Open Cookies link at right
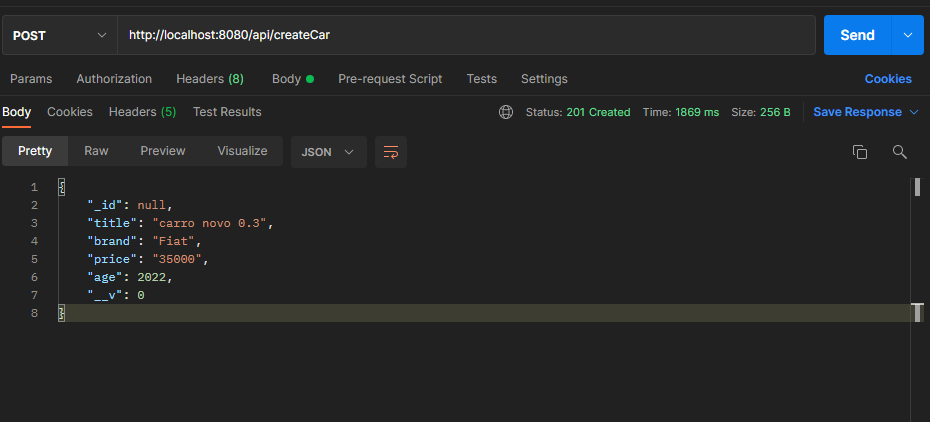The image size is (930, 422). pyautogui.click(x=888, y=79)
